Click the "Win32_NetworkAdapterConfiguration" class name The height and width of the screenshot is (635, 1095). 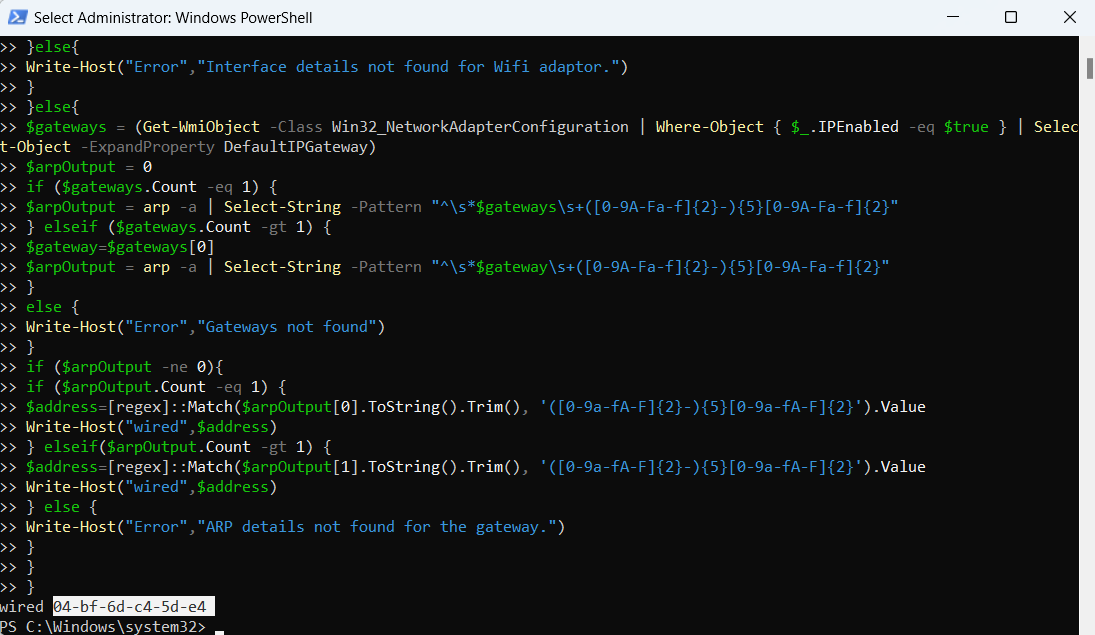click(x=480, y=127)
